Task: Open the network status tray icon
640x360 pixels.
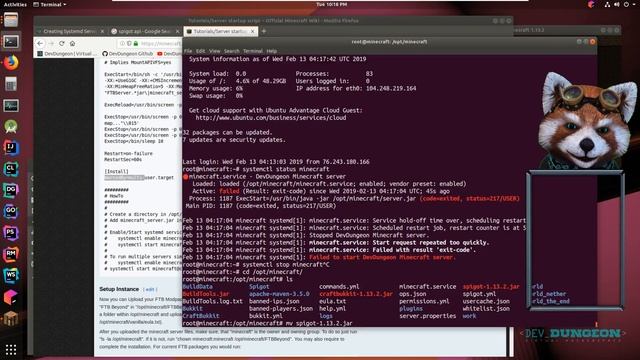Action: coord(607,4)
